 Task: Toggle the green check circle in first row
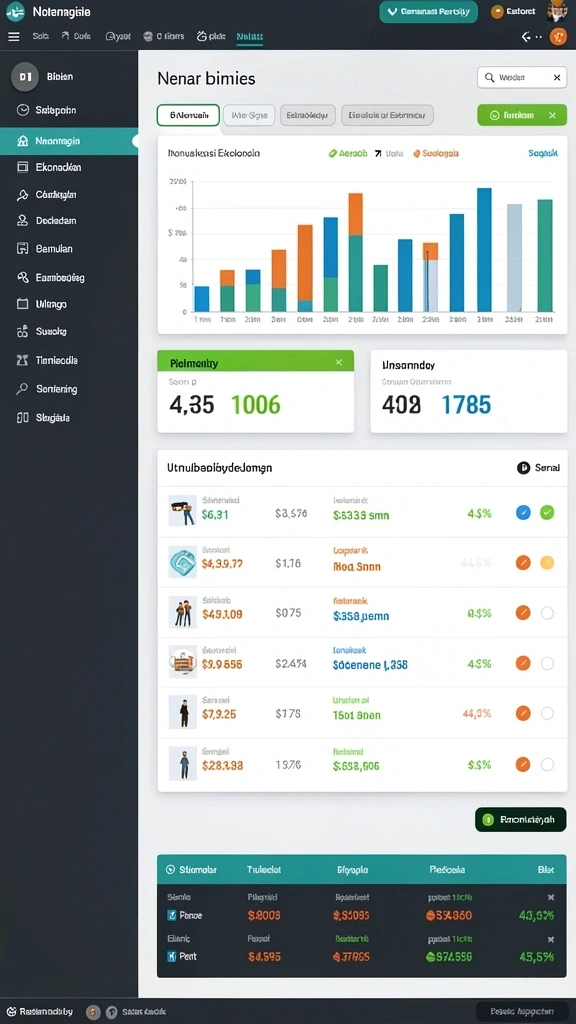coord(547,513)
